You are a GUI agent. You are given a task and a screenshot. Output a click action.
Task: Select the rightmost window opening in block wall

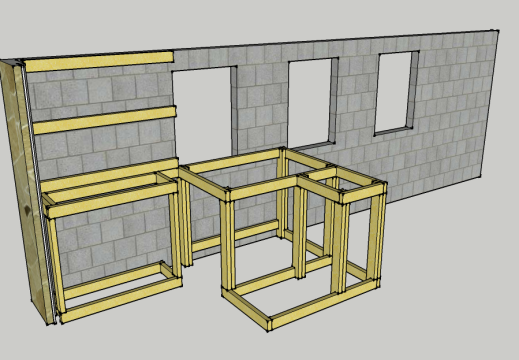click(396, 93)
